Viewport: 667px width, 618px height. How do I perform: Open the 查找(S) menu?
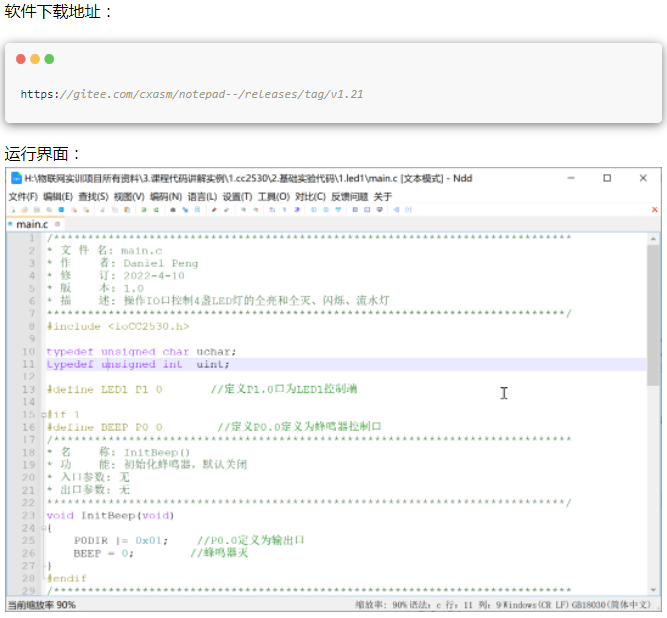click(93, 197)
